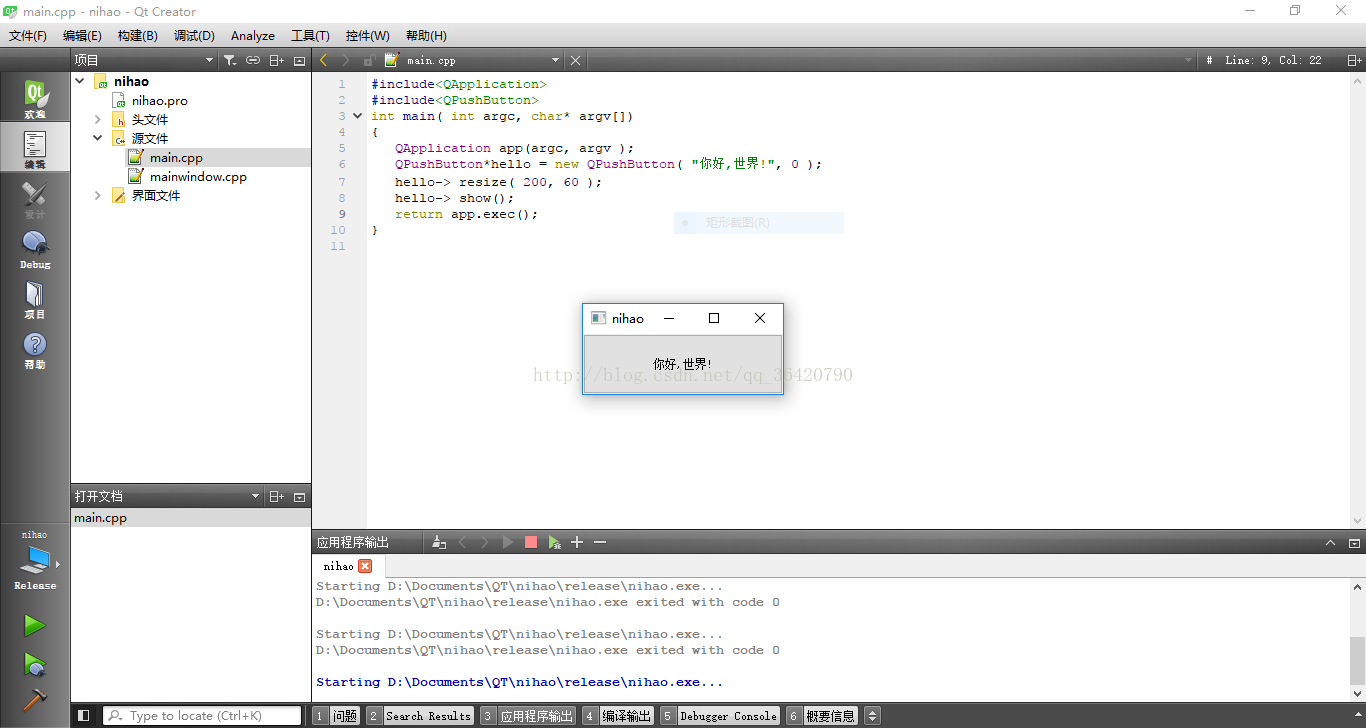
Task: Zoom in application output text
Action: (577, 542)
